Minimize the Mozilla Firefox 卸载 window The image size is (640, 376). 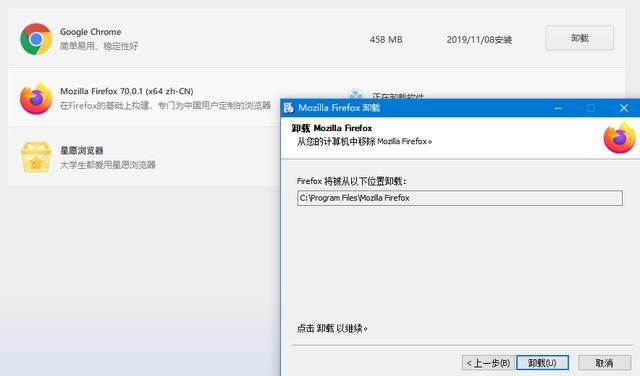click(558, 108)
